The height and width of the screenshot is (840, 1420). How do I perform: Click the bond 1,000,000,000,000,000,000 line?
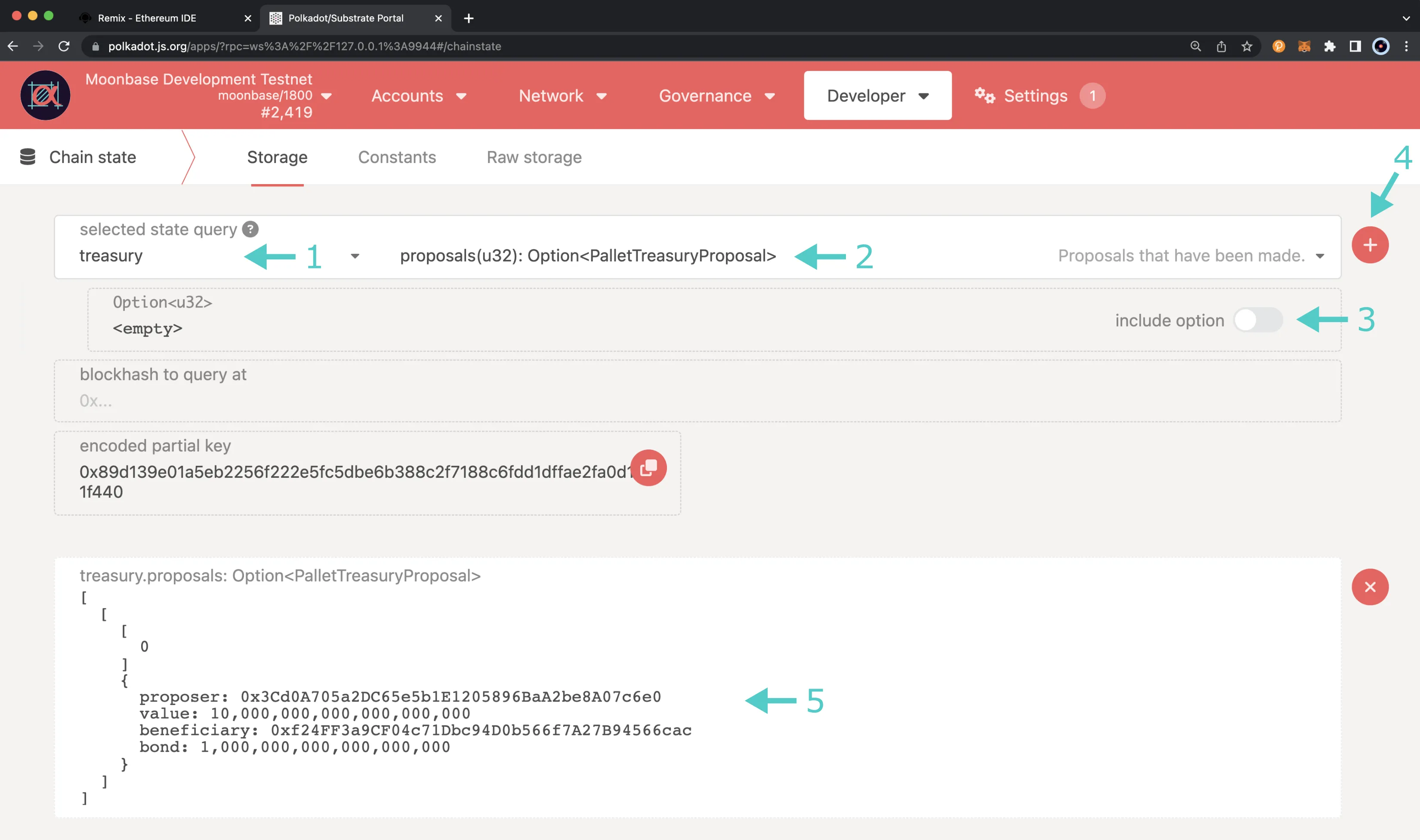point(295,747)
